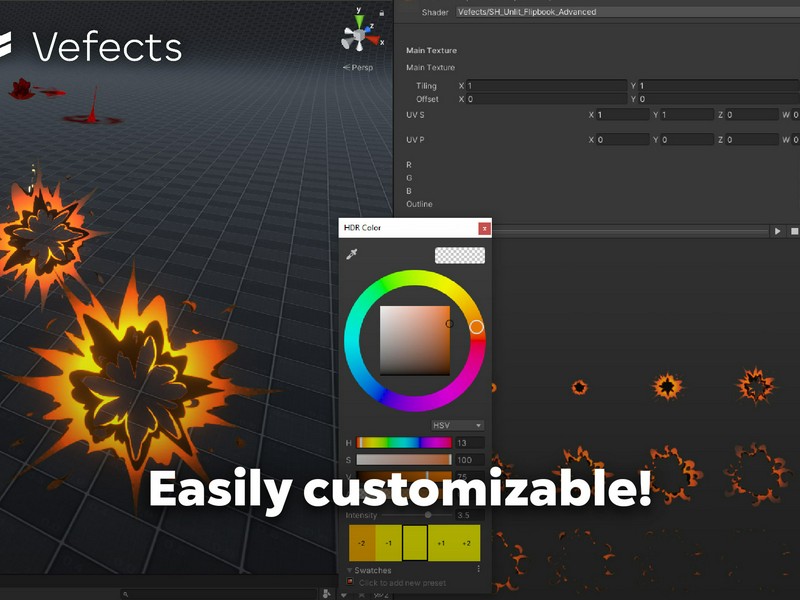The image size is (800, 600).
Task: Select the +2 exposure swatch
Action: tap(466, 543)
